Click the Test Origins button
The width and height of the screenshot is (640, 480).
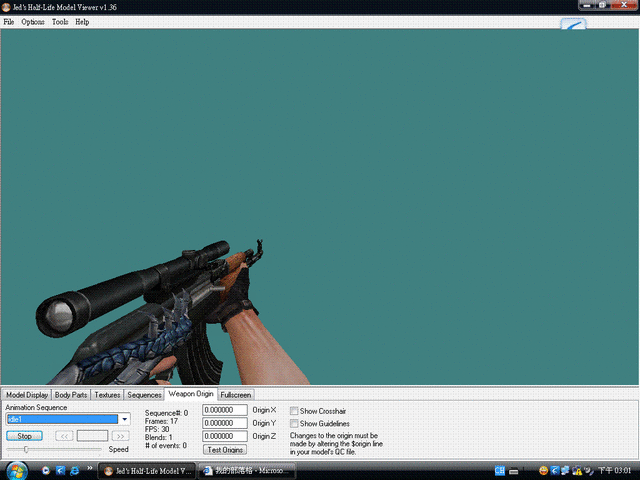[x=225, y=450]
